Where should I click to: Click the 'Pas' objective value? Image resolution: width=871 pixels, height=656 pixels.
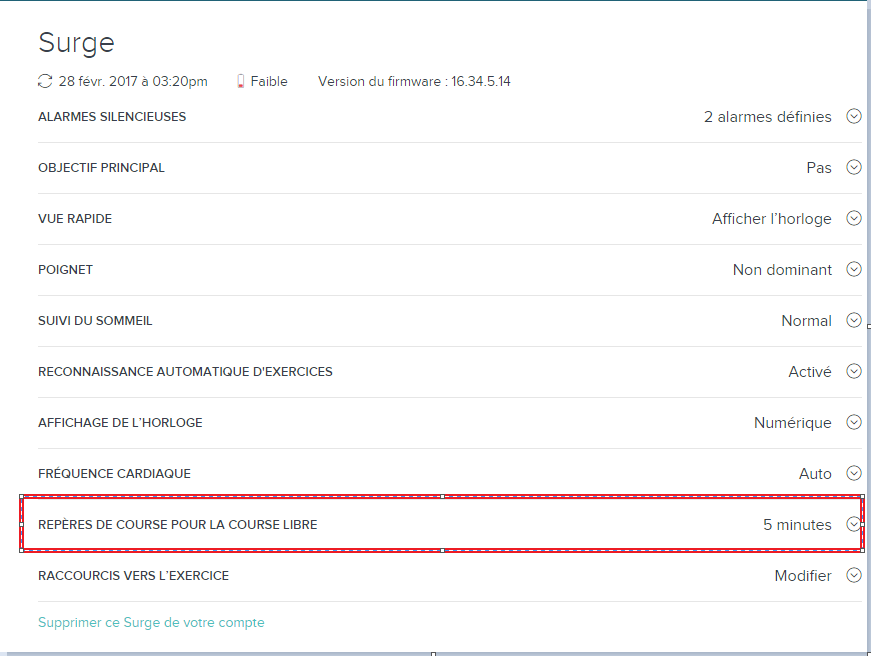[819, 168]
